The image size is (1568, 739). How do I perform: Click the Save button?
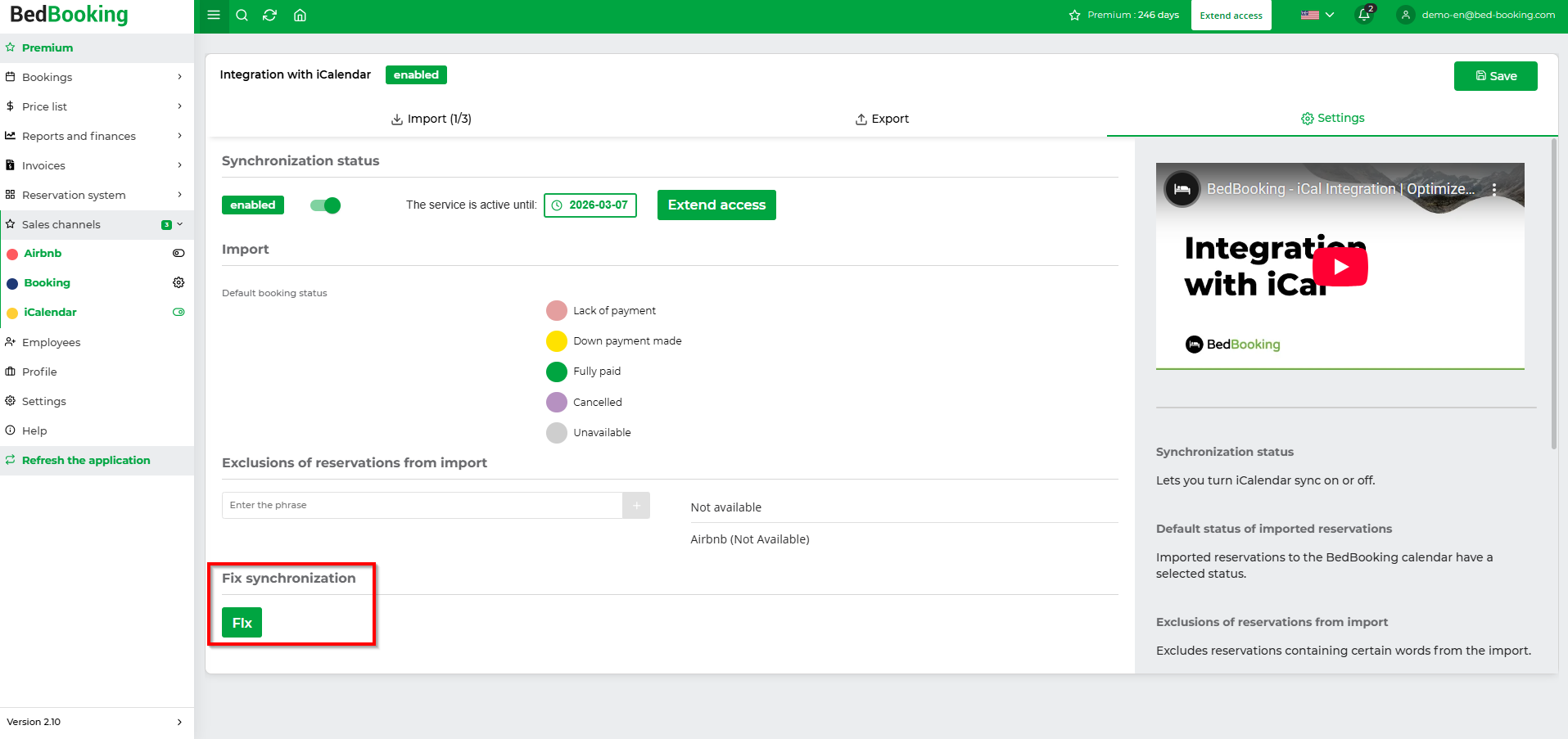tap(1495, 76)
